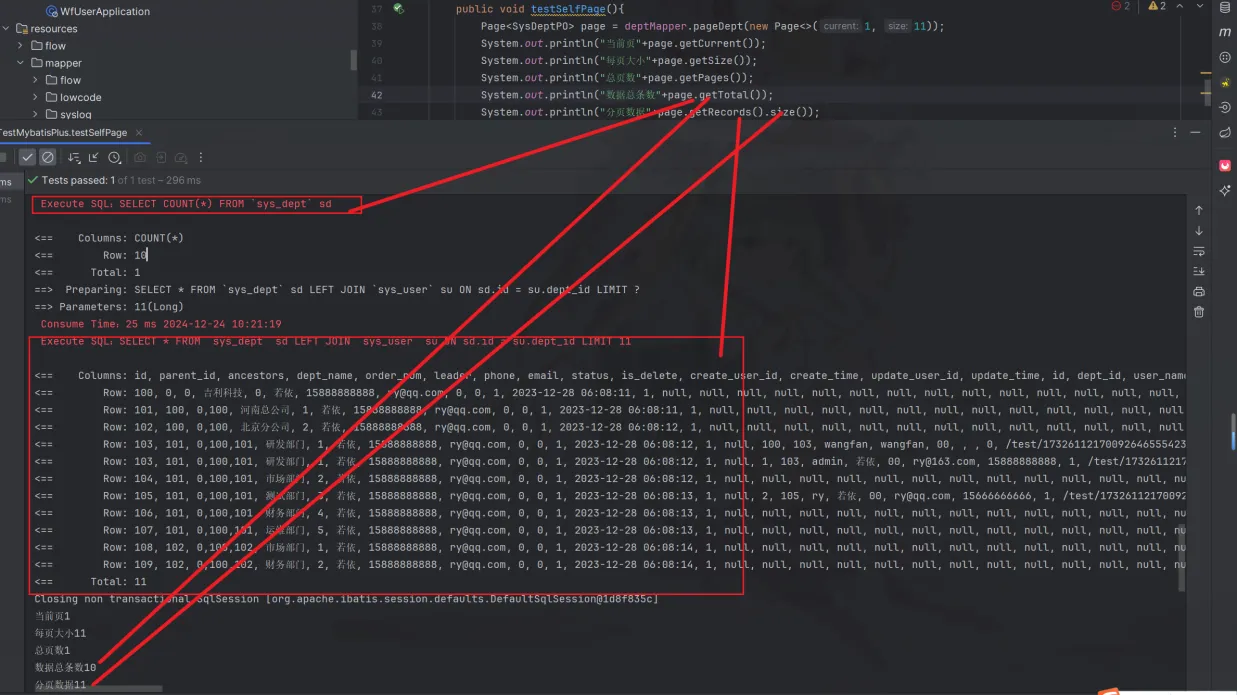Click page.getPages() on line 40
1237x695 pixels.
click(x=697, y=78)
